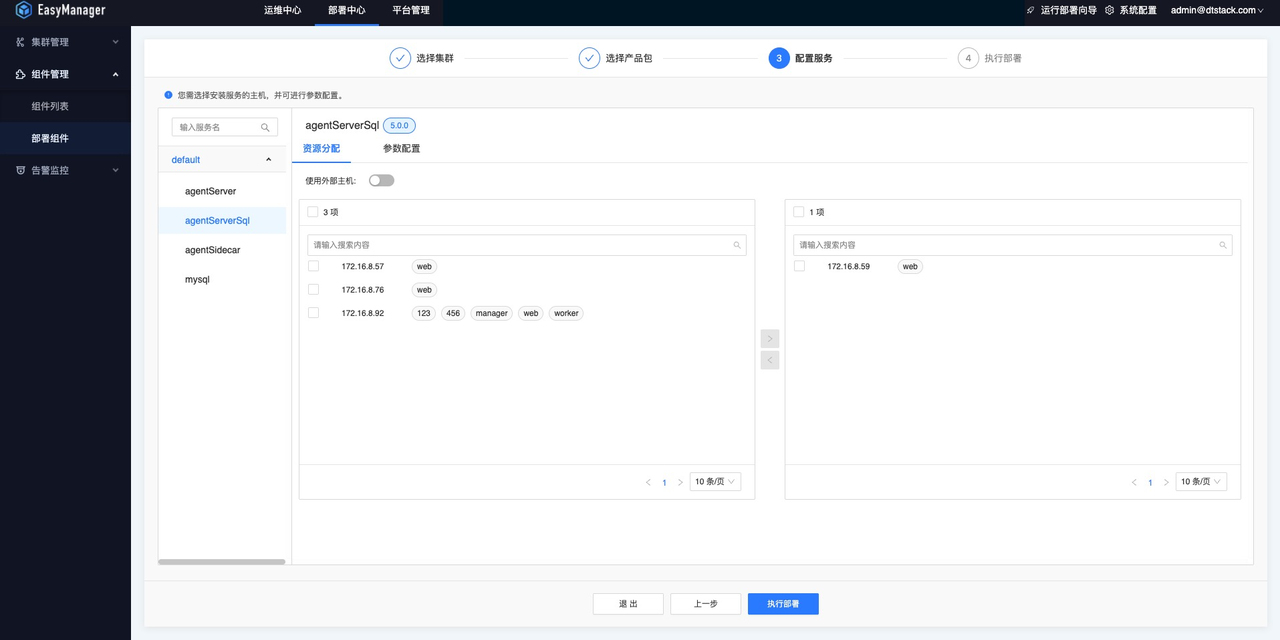
Task: Click the 告警监控 sidebar icon
Action: click(21, 170)
